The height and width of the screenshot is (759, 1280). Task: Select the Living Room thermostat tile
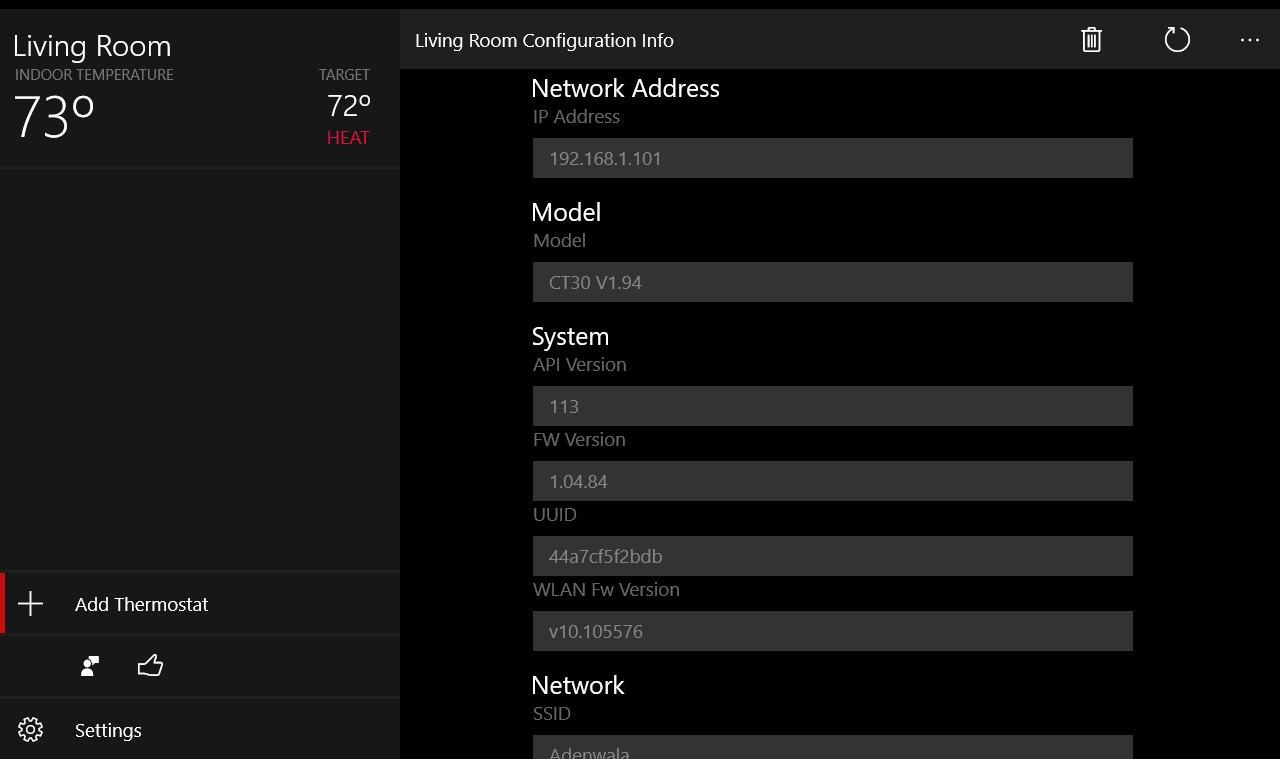coord(200,90)
